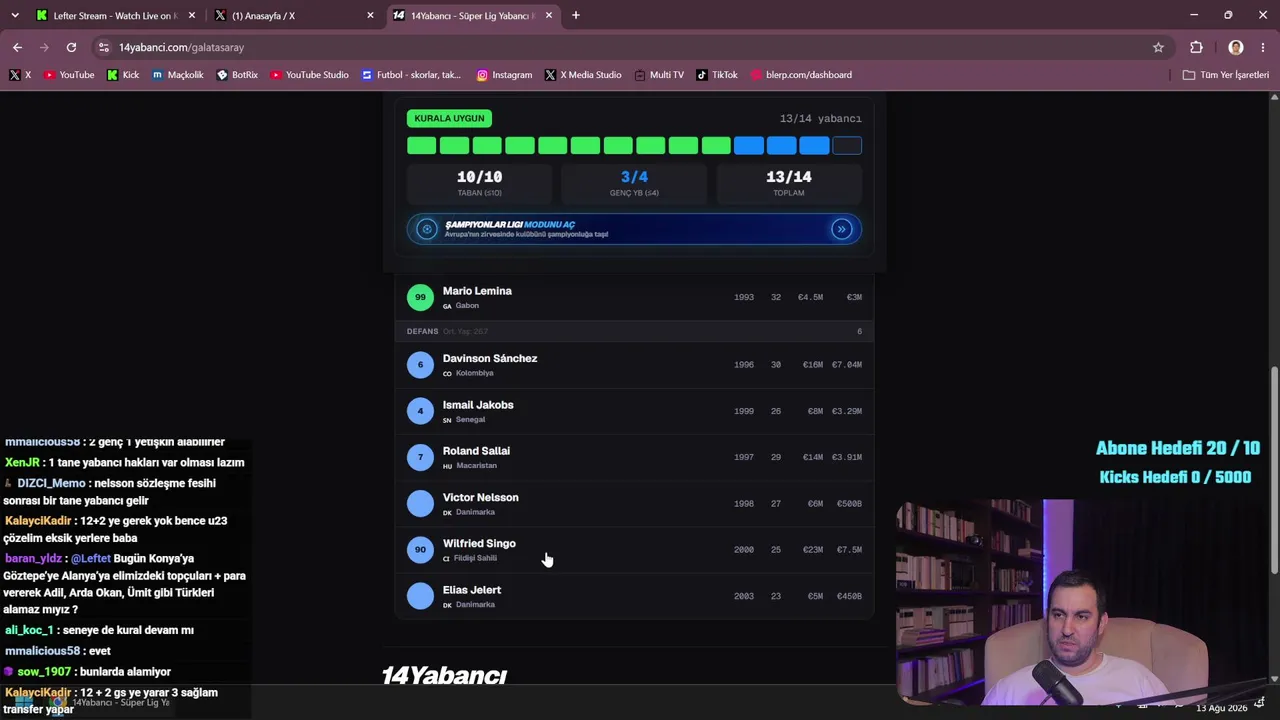Select the Ismail Jakobs player name
The height and width of the screenshot is (720, 1280).
pos(478,405)
